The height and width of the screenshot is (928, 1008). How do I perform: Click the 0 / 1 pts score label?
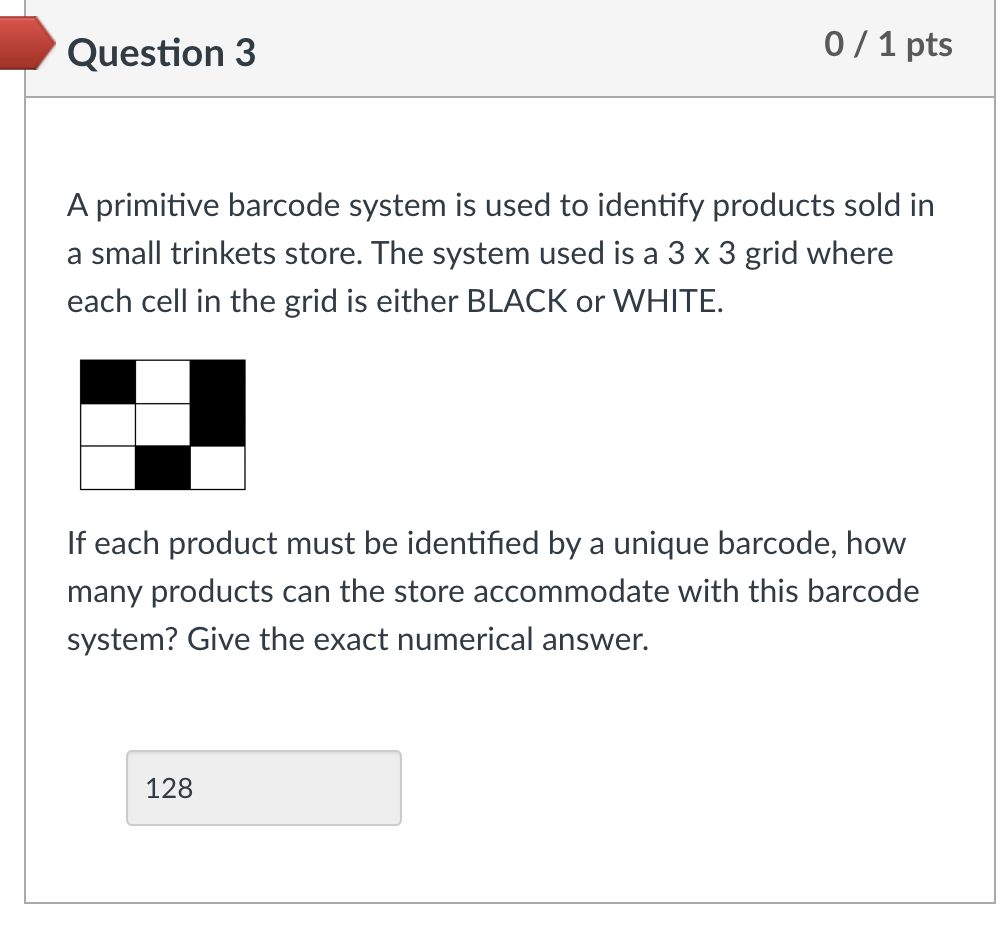(886, 44)
